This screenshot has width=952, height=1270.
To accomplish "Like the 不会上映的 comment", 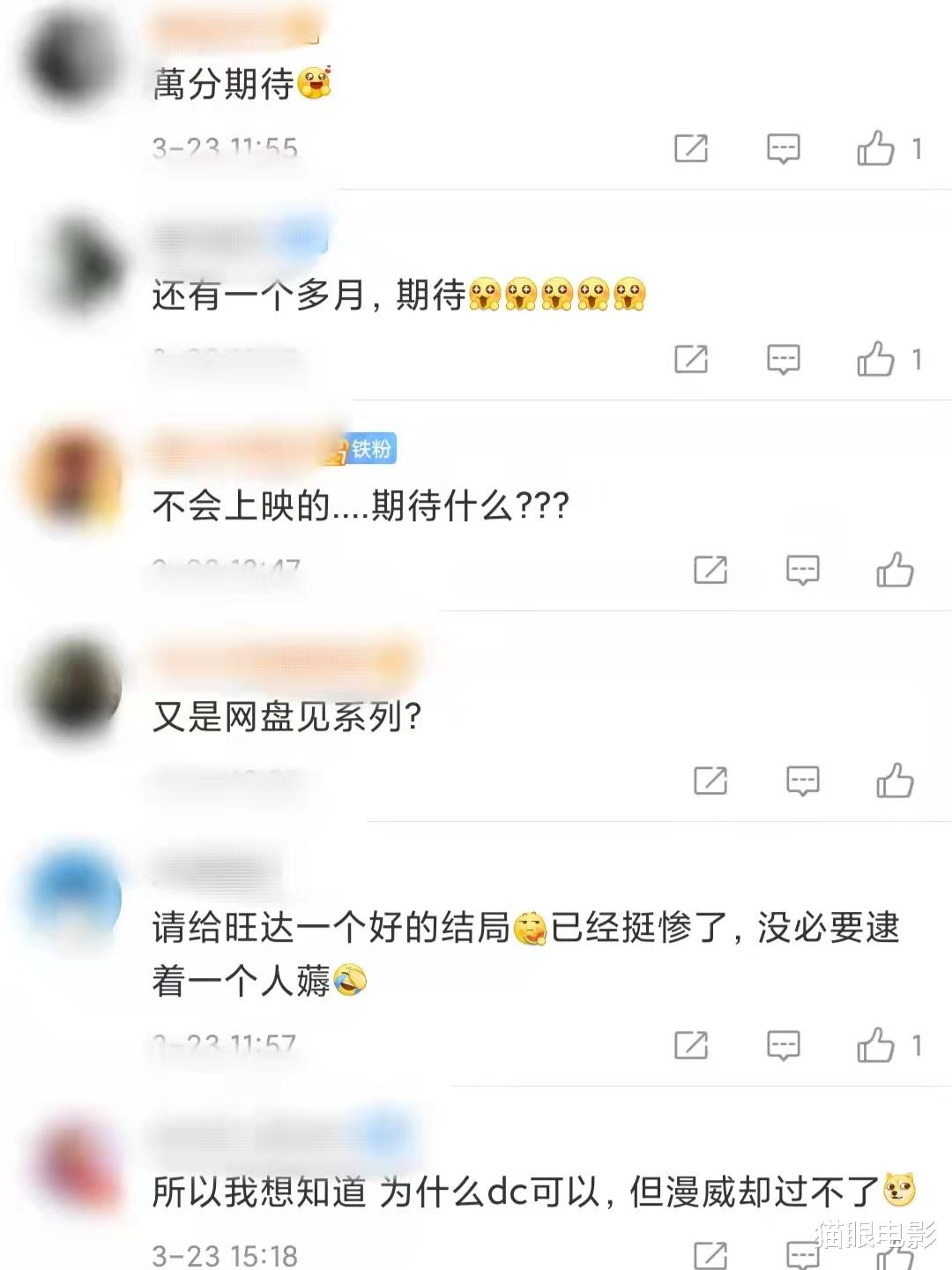I will (895, 570).
